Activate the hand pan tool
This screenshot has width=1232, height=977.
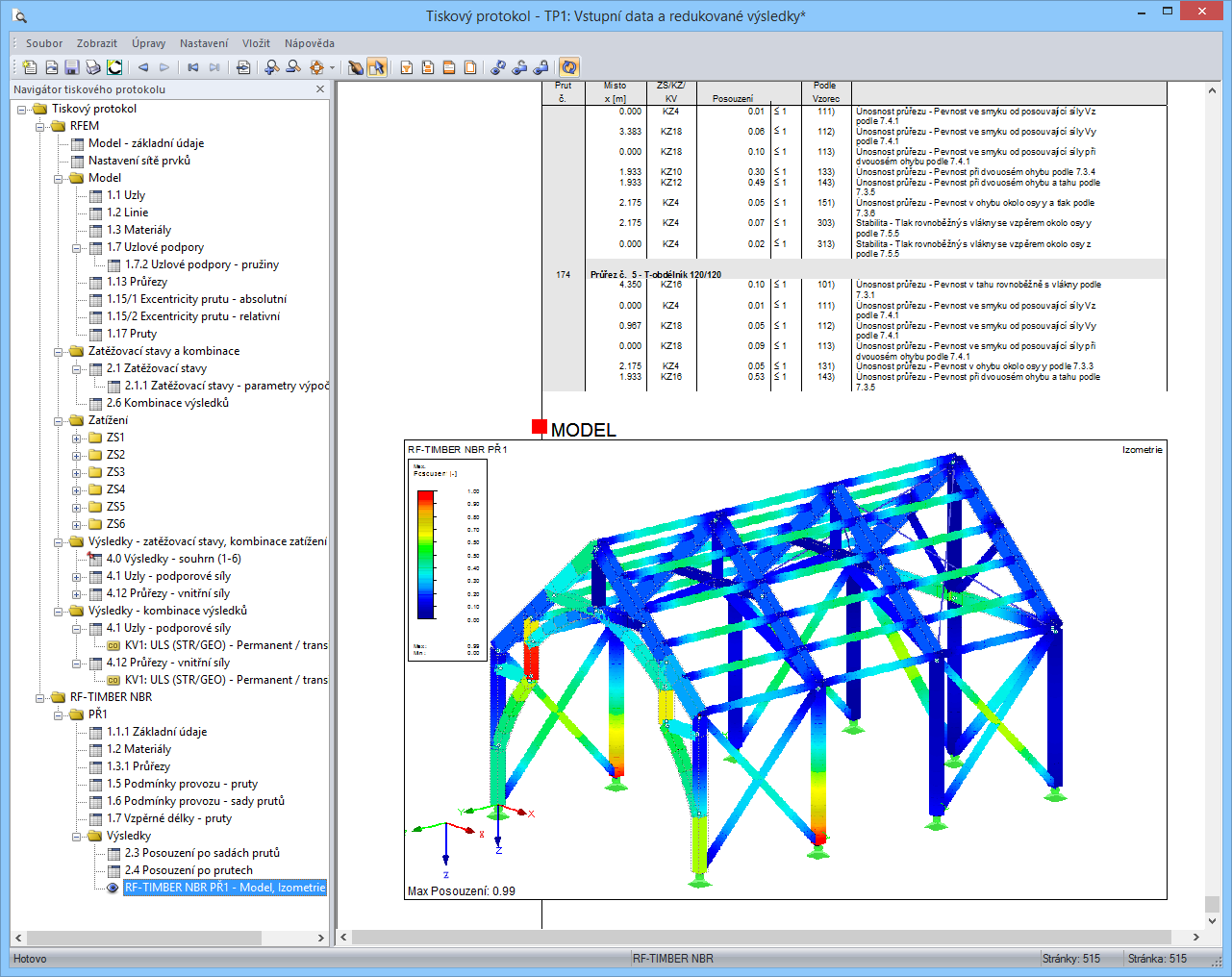[x=355, y=67]
